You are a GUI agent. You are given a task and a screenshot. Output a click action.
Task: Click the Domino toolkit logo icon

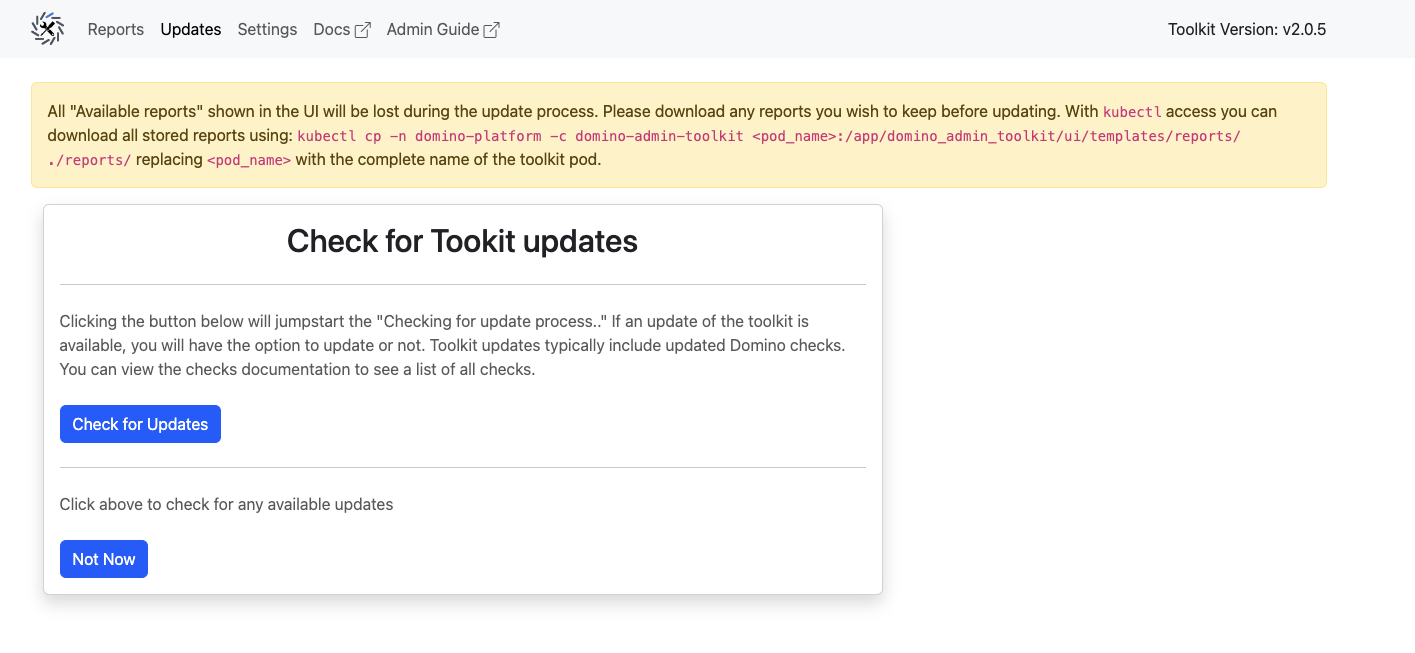click(x=47, y=29)
